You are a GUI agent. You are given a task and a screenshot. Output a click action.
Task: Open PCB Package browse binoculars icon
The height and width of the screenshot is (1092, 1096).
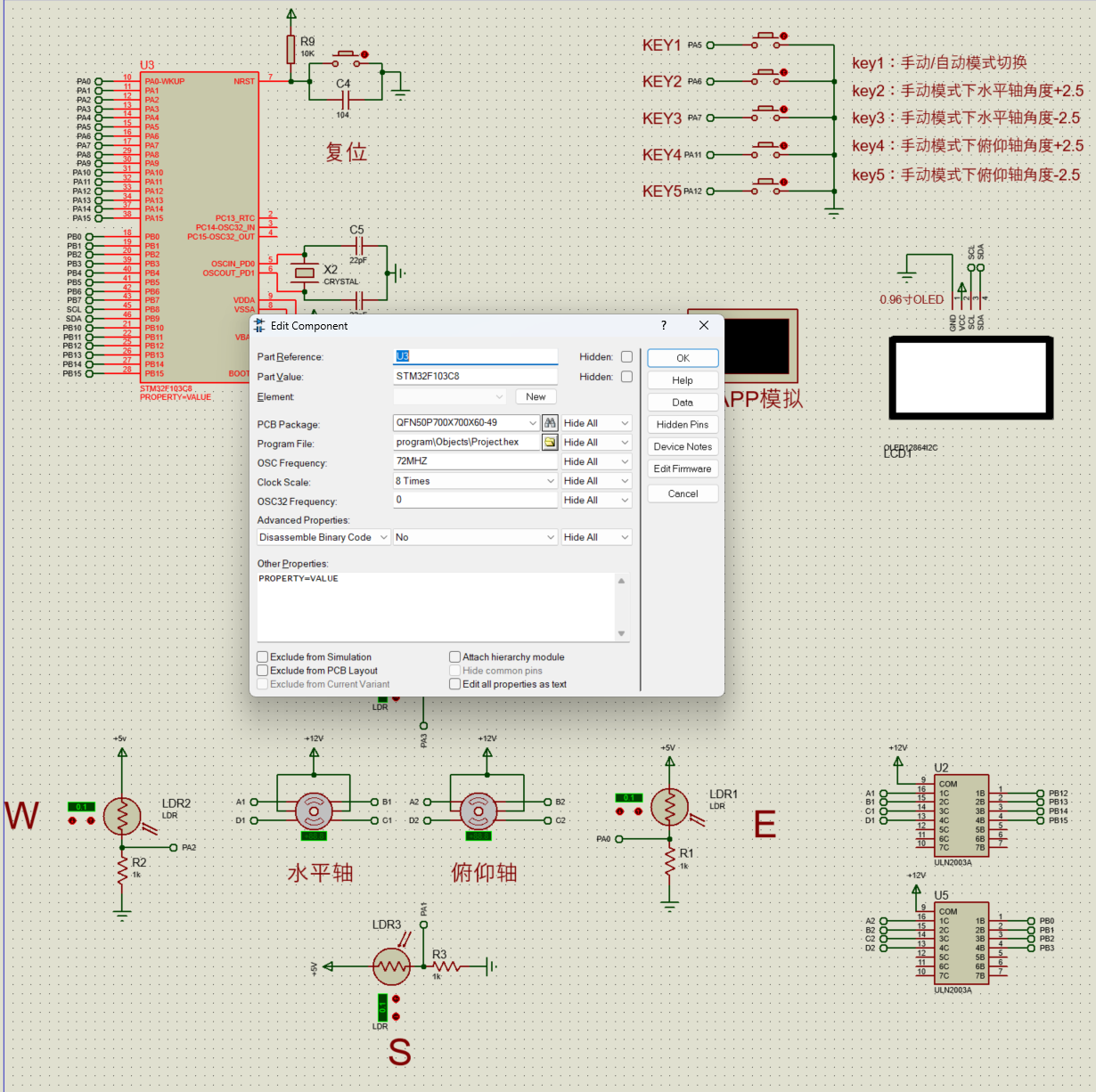coord(550,423)
